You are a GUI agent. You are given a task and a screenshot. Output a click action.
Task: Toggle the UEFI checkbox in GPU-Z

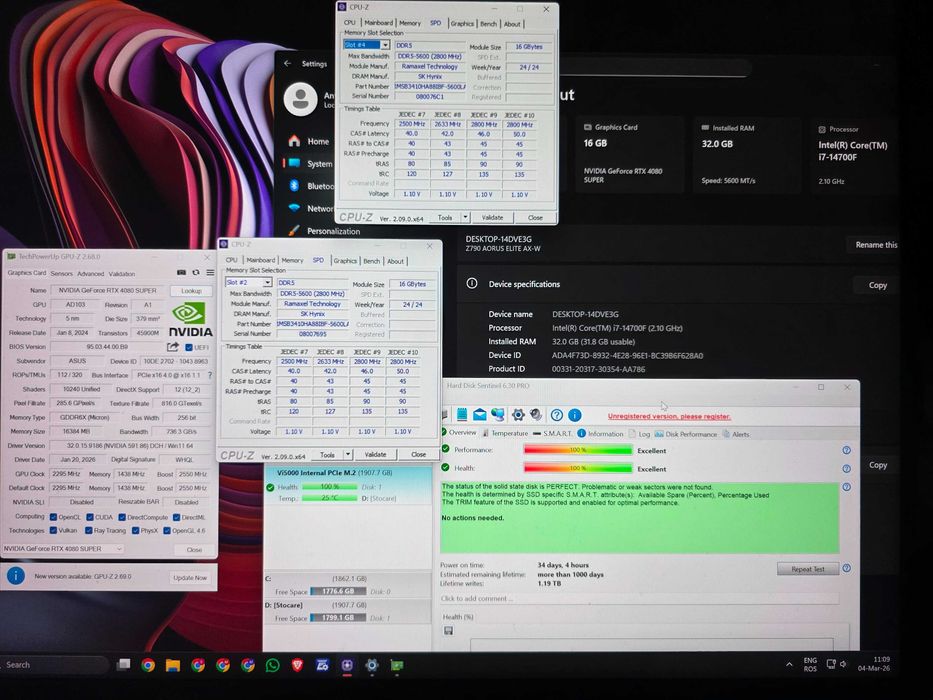click(x=189, y=348)
